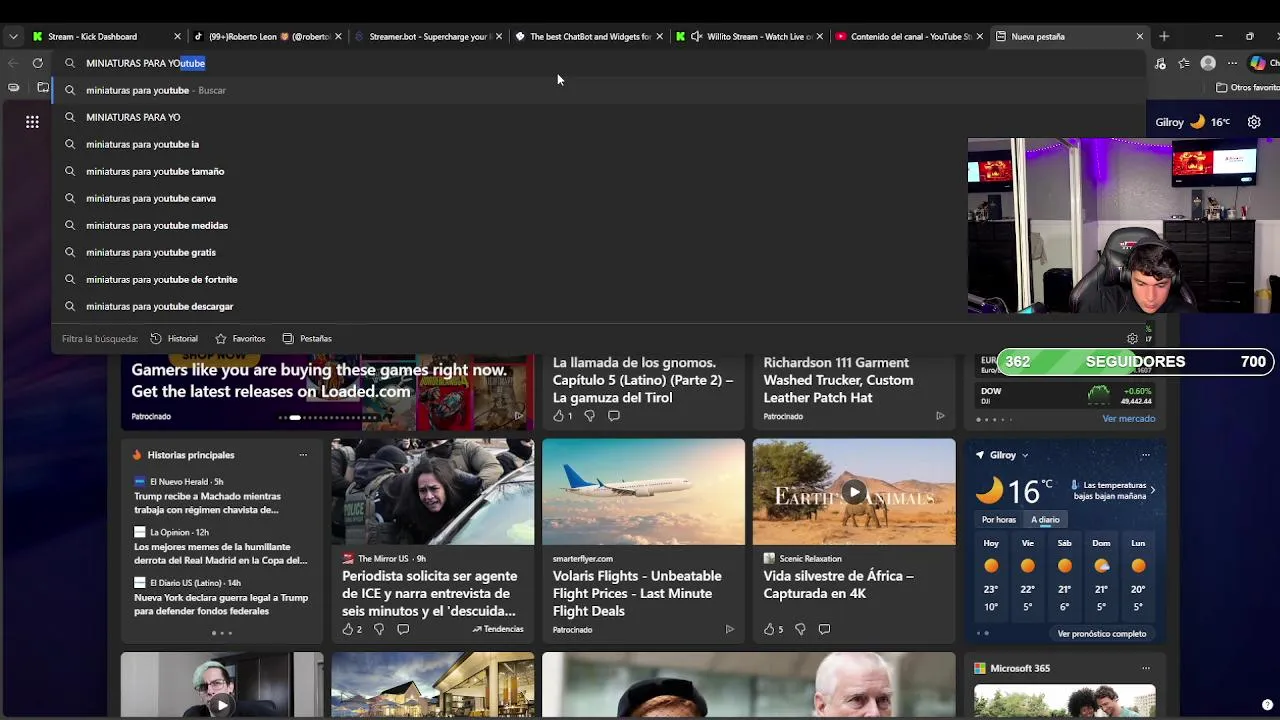Filter search by Historial
This screenshot has height=720, width=1280.
click(174, 338)
